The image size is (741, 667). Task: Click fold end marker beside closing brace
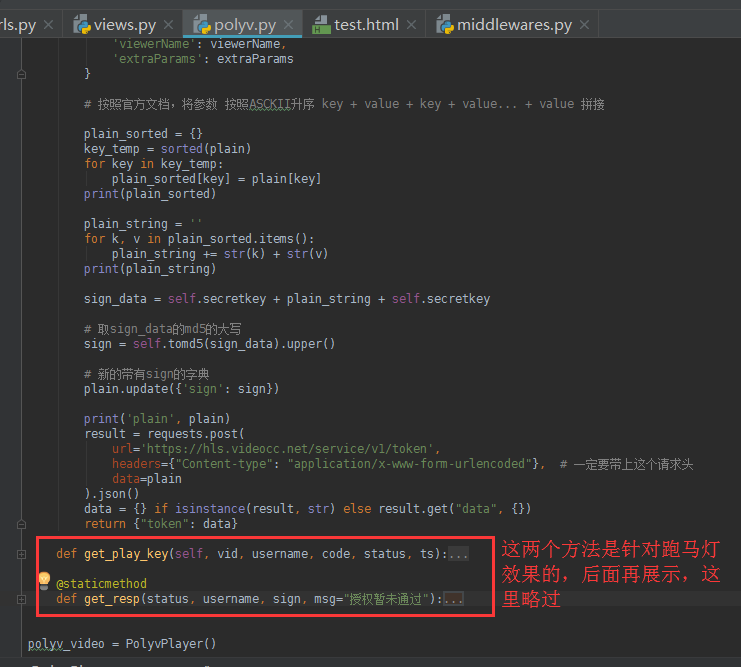21,74
